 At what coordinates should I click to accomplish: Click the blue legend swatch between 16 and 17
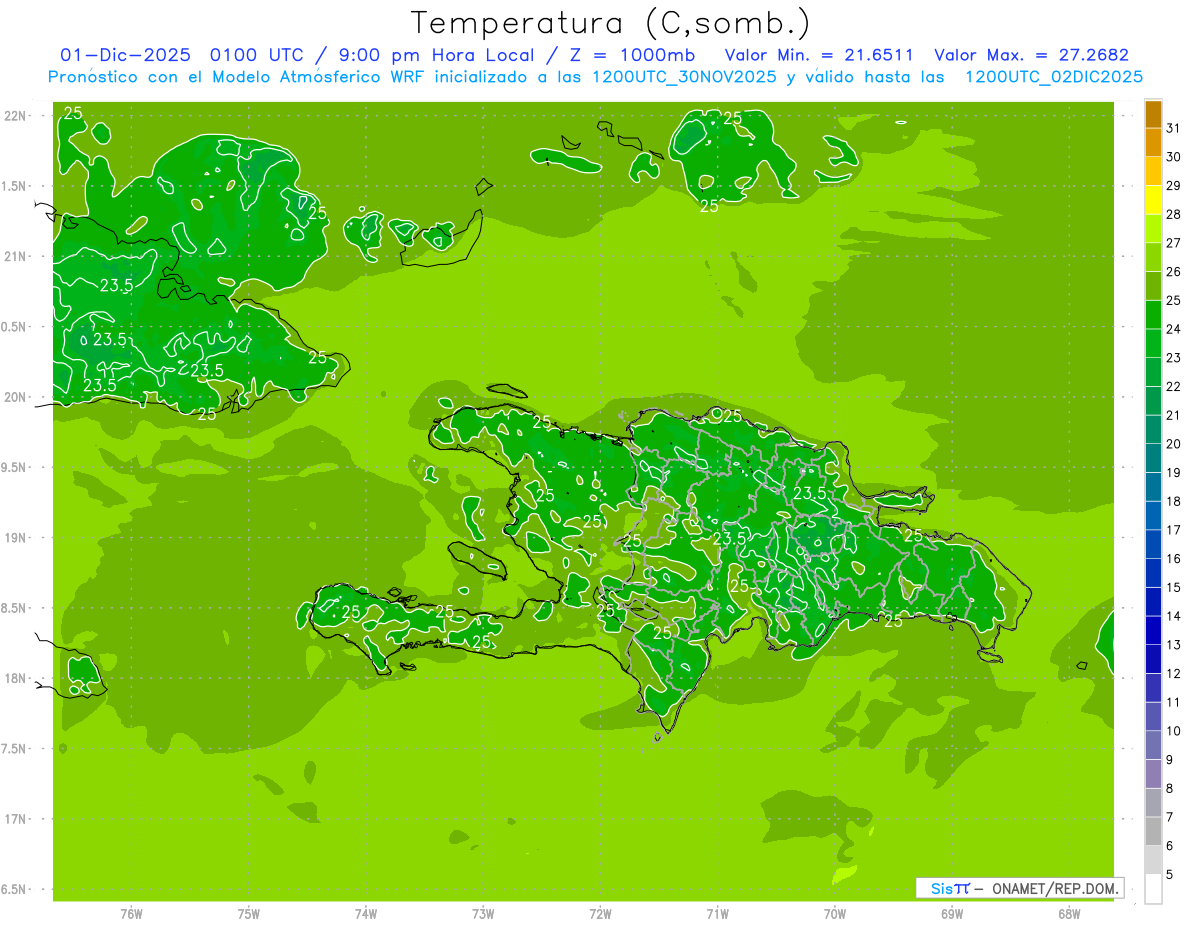click(x=1153, y=544)
